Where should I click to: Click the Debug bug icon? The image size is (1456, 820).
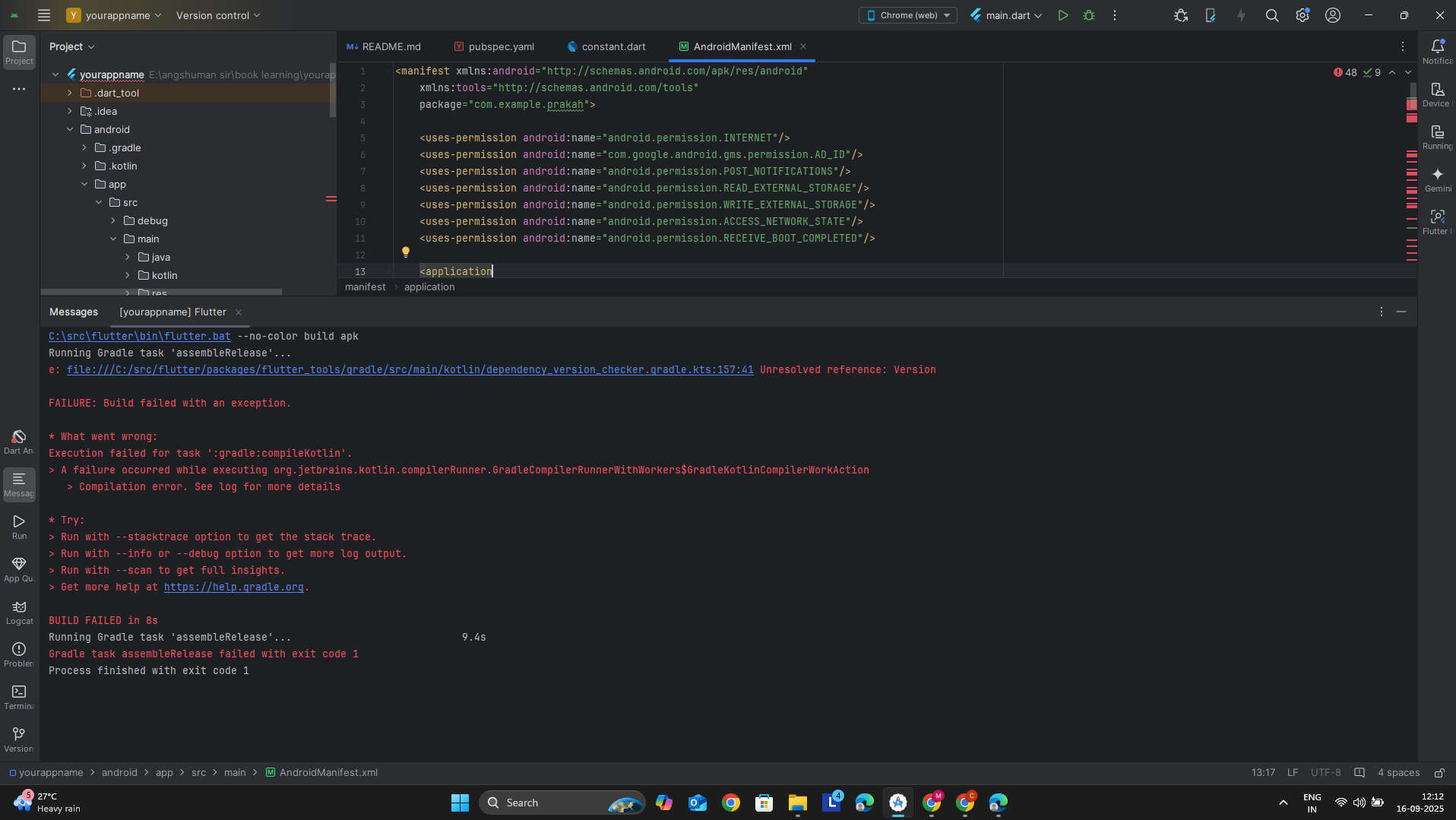click(x=1089, y=15)
